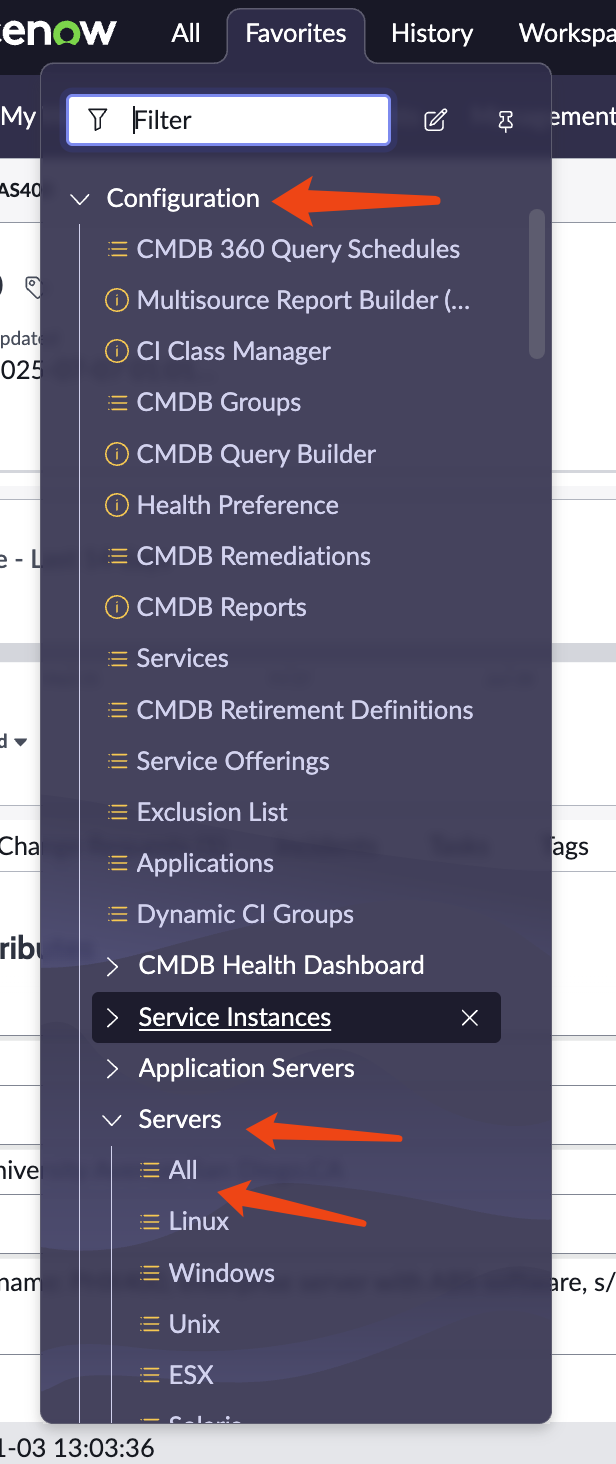Expand the CMDB Health Dashboard group
This screenshot has width=616, height=1464.
[113, 966]
